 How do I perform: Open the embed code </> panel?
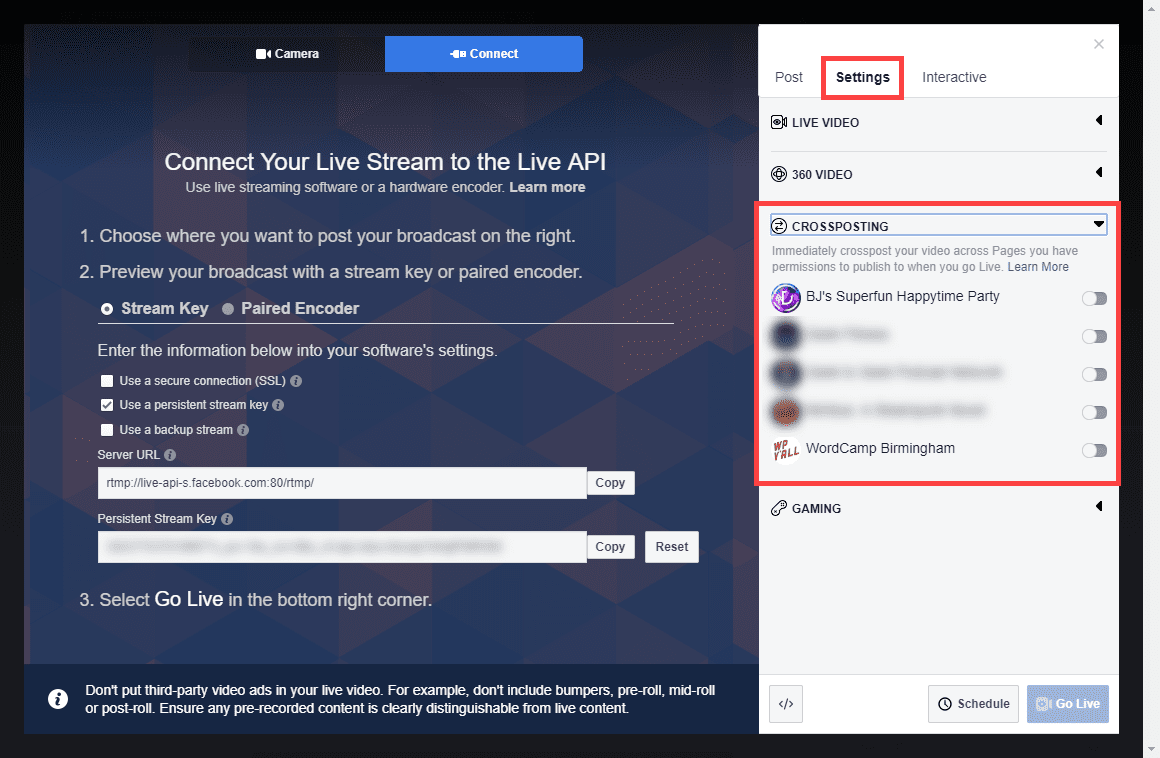click(786, 704)
